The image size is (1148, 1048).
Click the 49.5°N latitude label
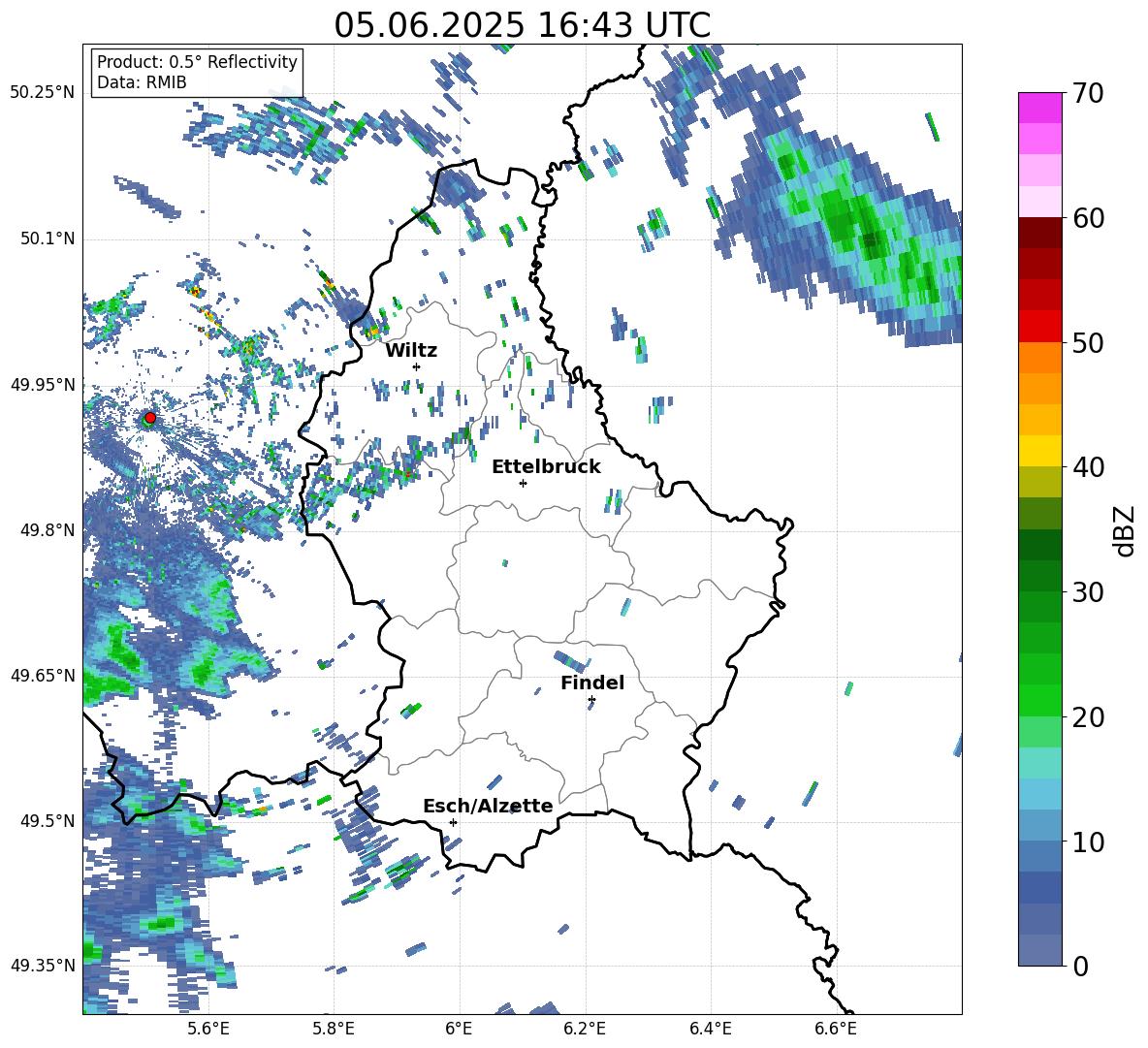tap(48, 820)
